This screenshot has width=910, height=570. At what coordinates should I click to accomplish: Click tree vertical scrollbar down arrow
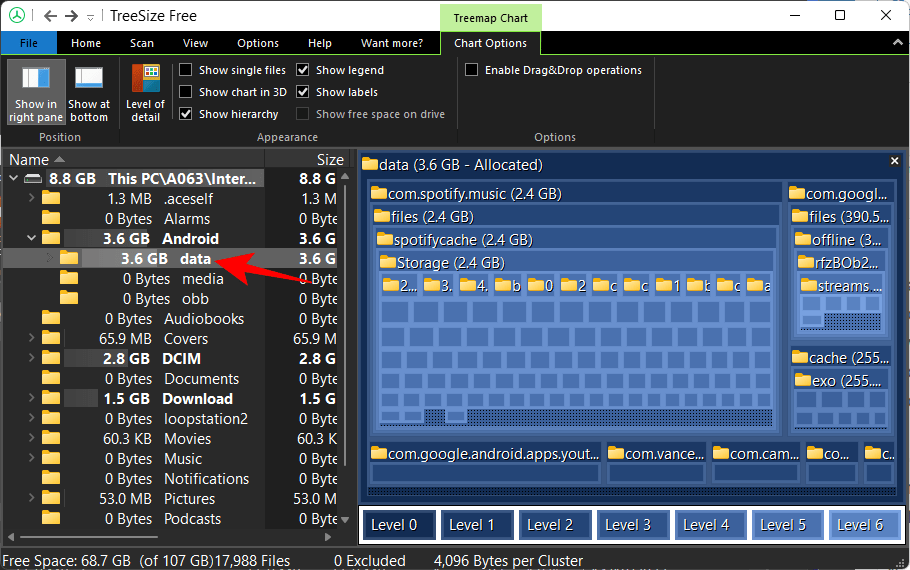coord(345,520)
